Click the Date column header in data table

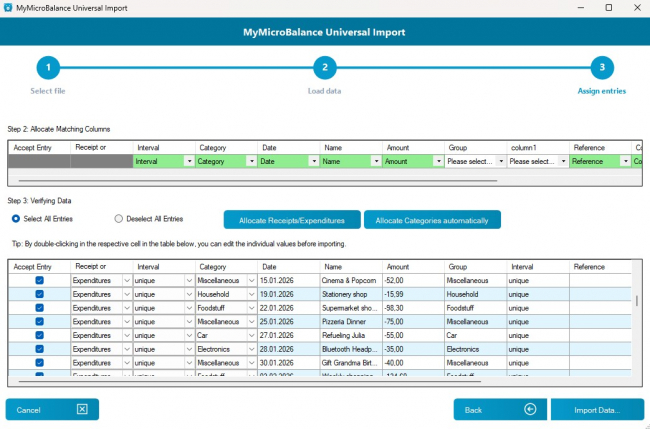288,267
